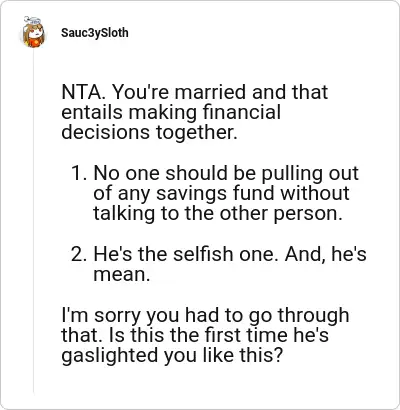Viewport: 400px width, 410px height.
Task: Click the word 'mean.' in item two
Action: 122,275
